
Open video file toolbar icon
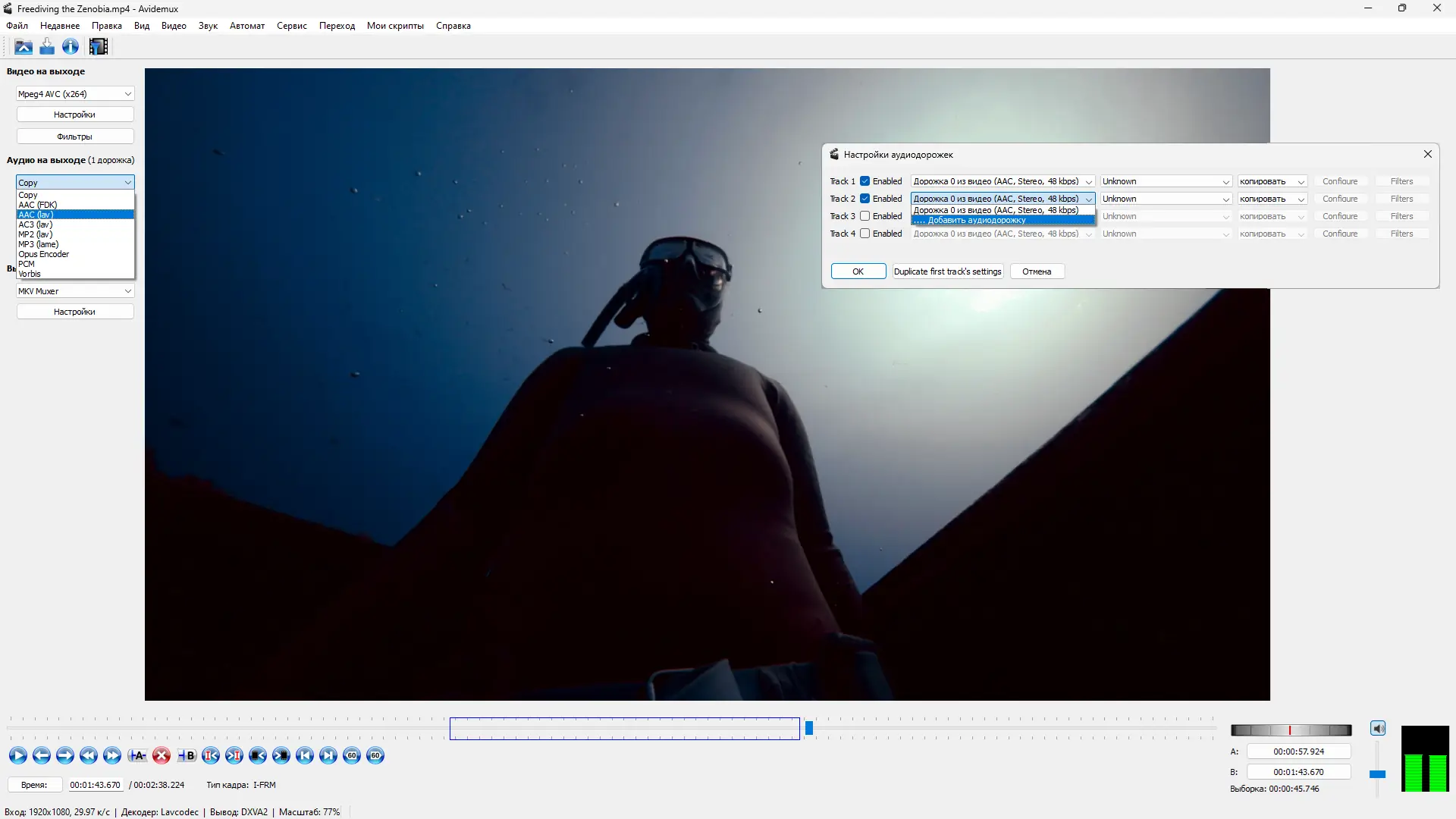pyautogui.click(x=24, y=47)
